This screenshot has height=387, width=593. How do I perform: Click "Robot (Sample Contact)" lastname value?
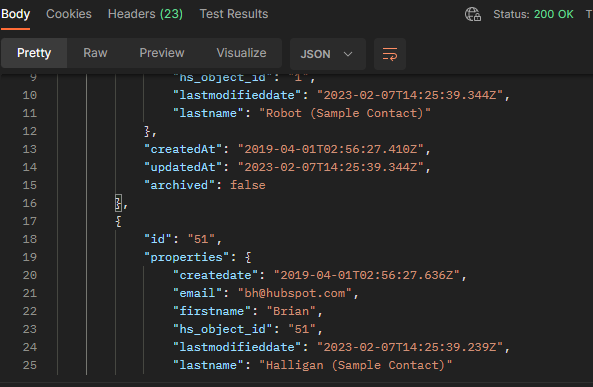click(x=345, y=113)
